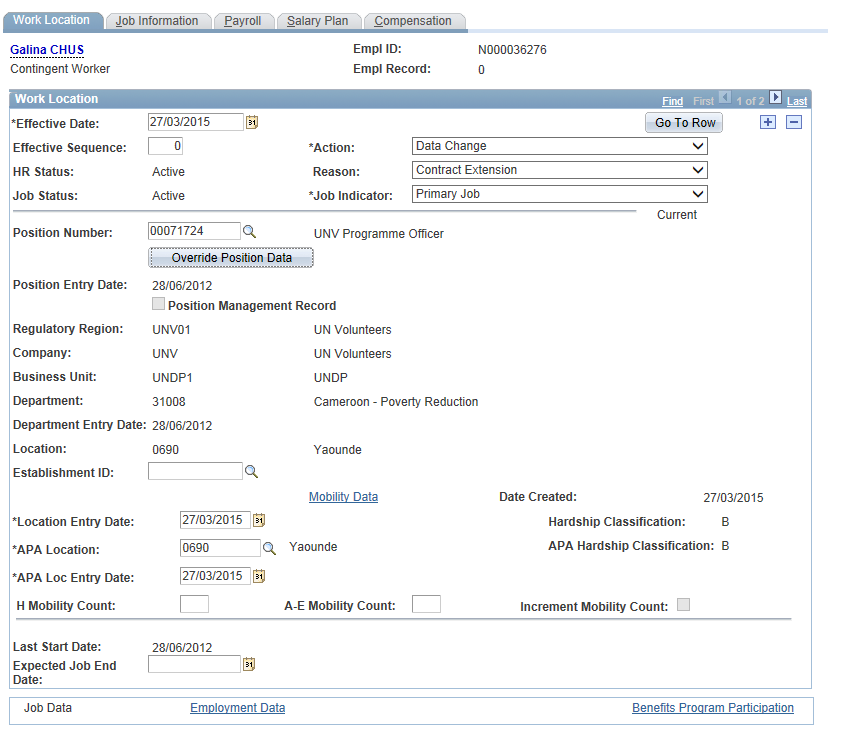Click Override Position Data button

point(231,258)
